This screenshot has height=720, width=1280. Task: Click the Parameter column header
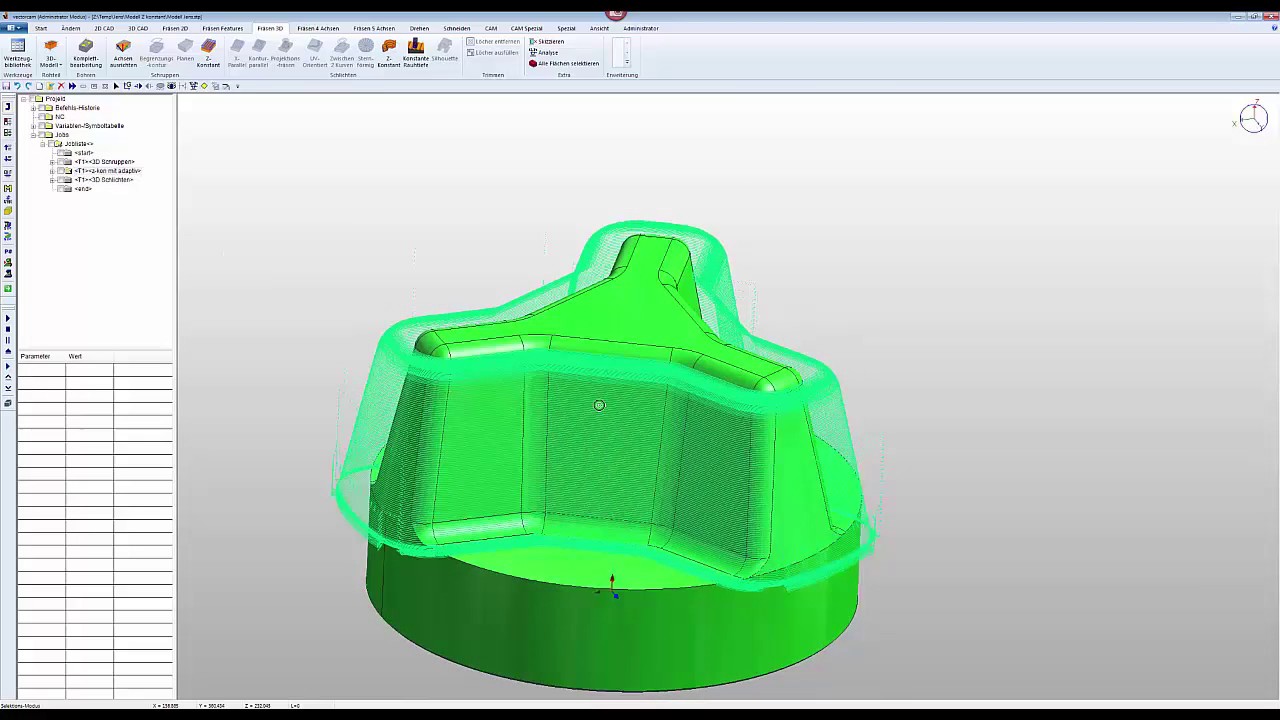(41, 356)
